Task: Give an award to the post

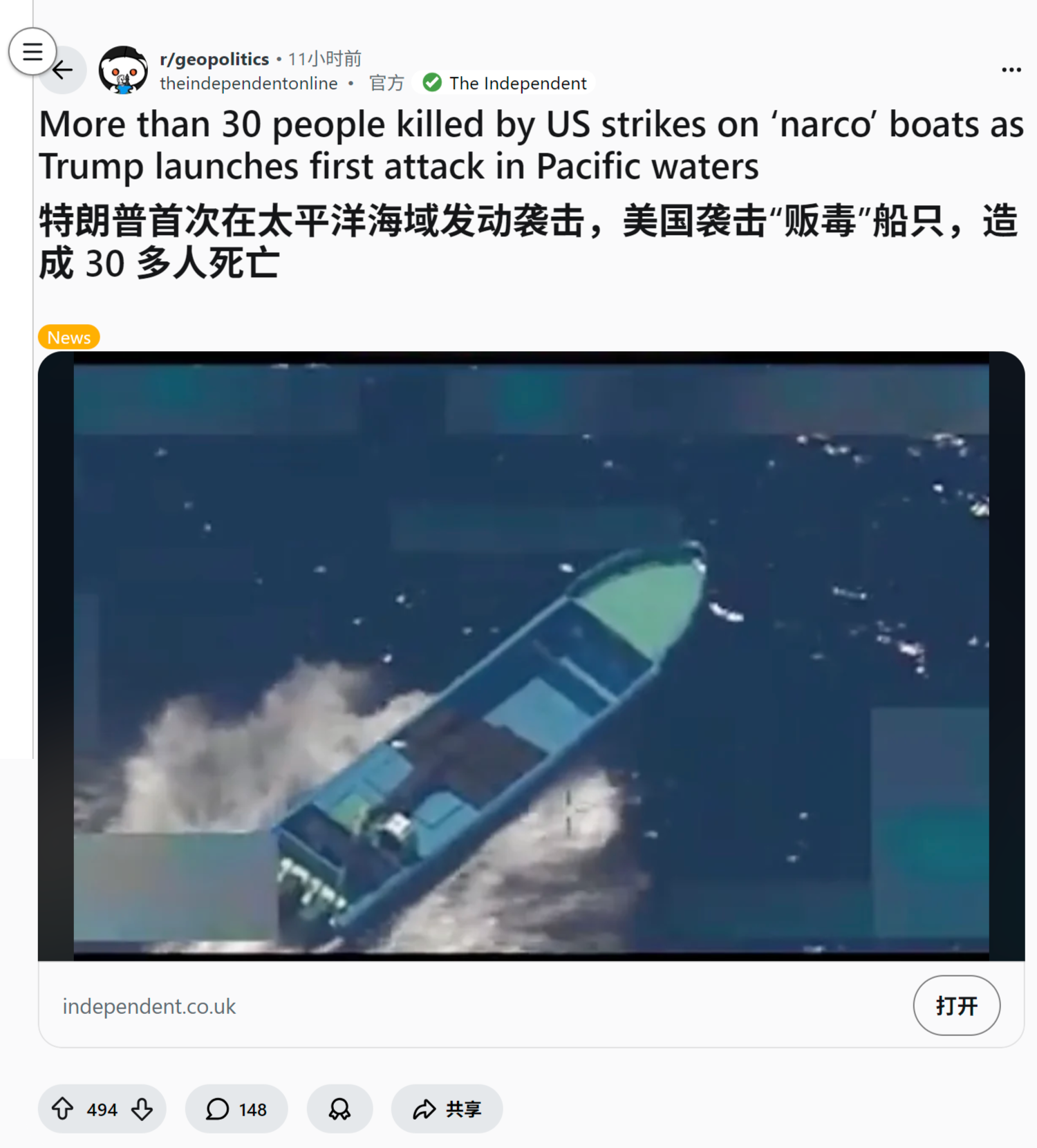Action: [x=339, y=1109]
